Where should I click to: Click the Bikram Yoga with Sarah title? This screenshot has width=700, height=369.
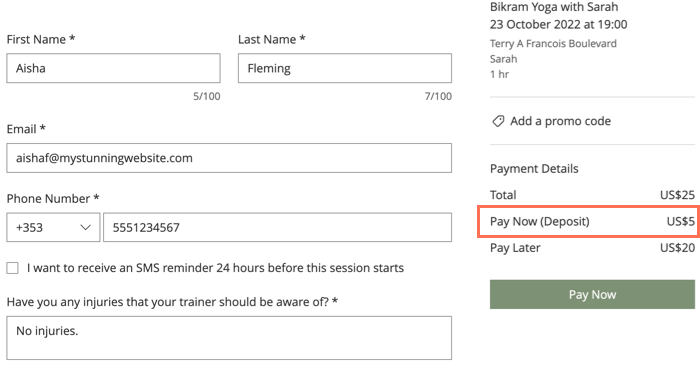554,7
